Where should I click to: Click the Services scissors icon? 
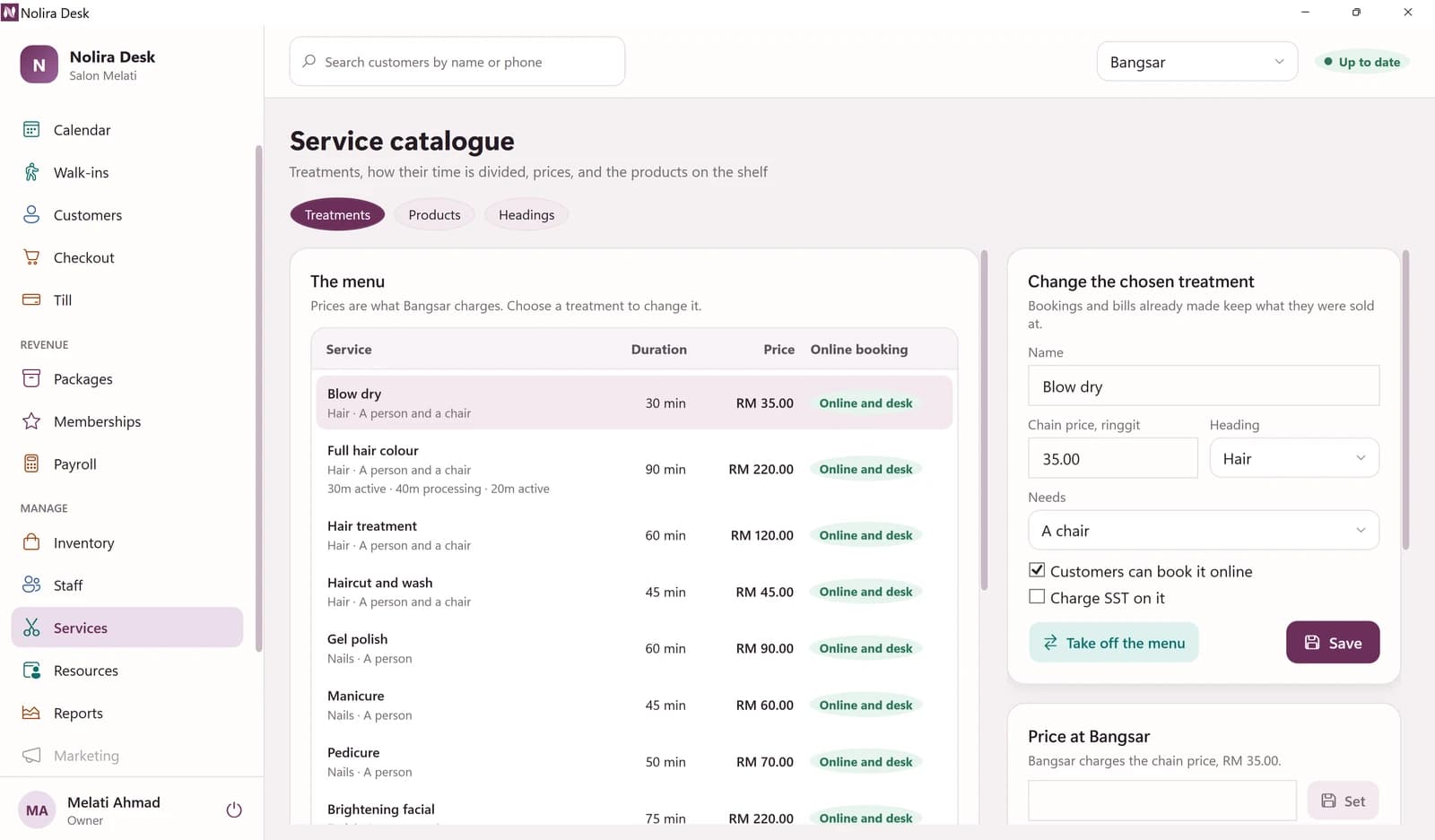click(x=31, y=628)
